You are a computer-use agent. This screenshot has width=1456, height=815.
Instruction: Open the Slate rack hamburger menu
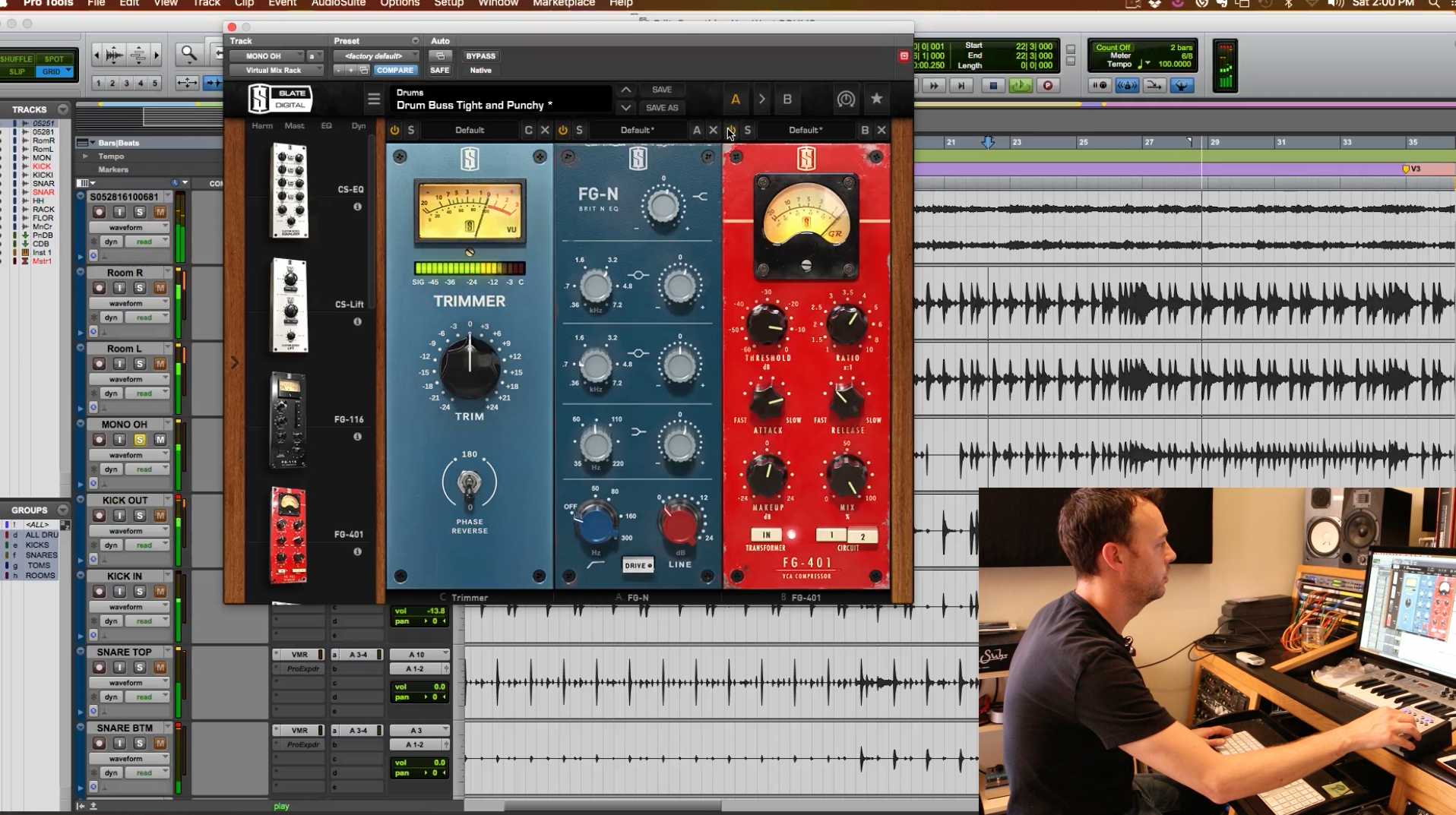click(x=373, y=99)
